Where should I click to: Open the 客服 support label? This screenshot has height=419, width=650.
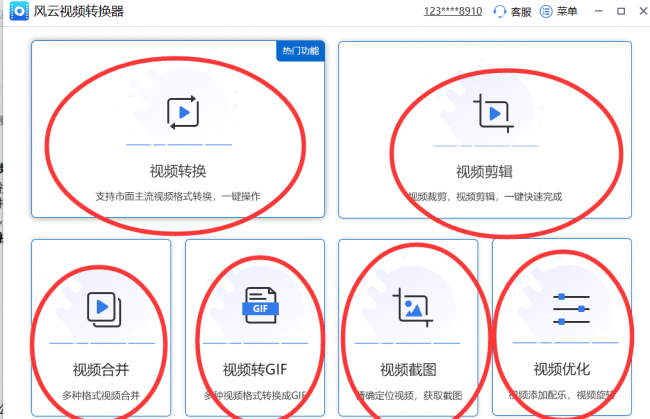521,12
